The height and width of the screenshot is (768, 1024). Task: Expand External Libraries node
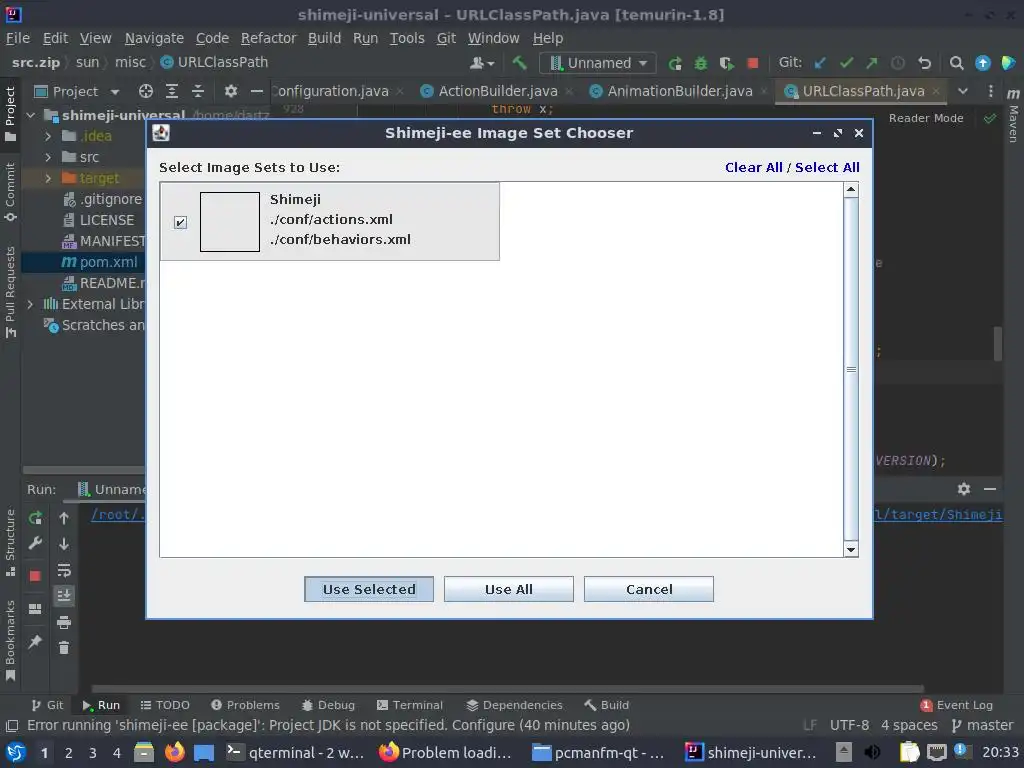click(30, 304)
